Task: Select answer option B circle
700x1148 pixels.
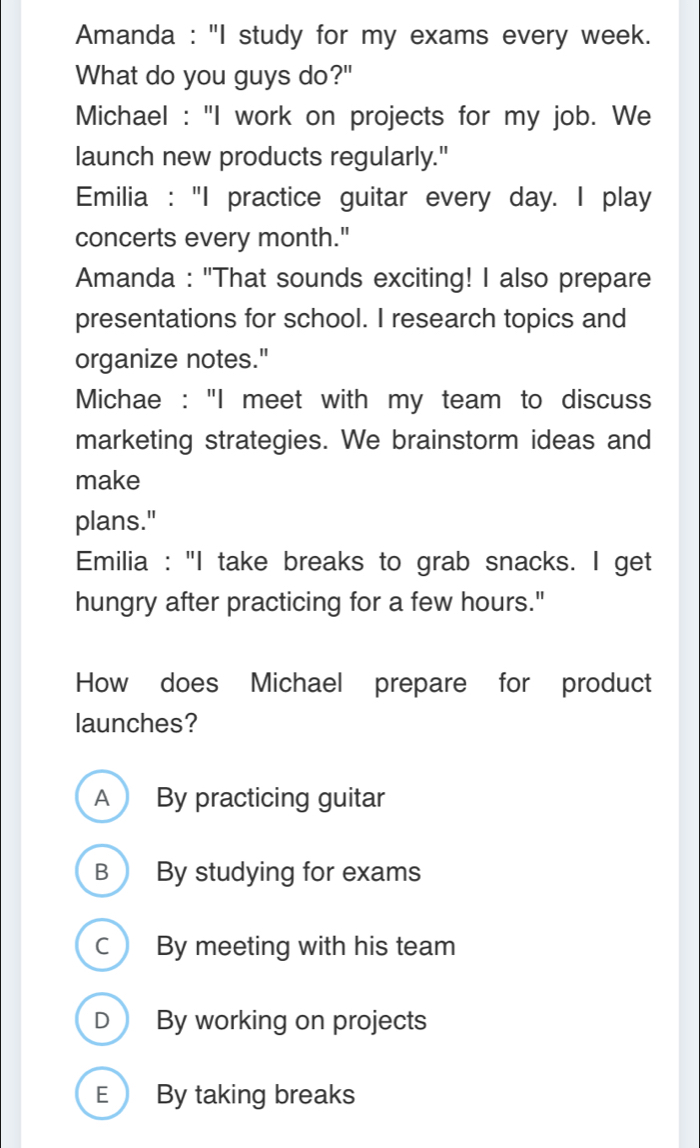Action: coord(101,873)
